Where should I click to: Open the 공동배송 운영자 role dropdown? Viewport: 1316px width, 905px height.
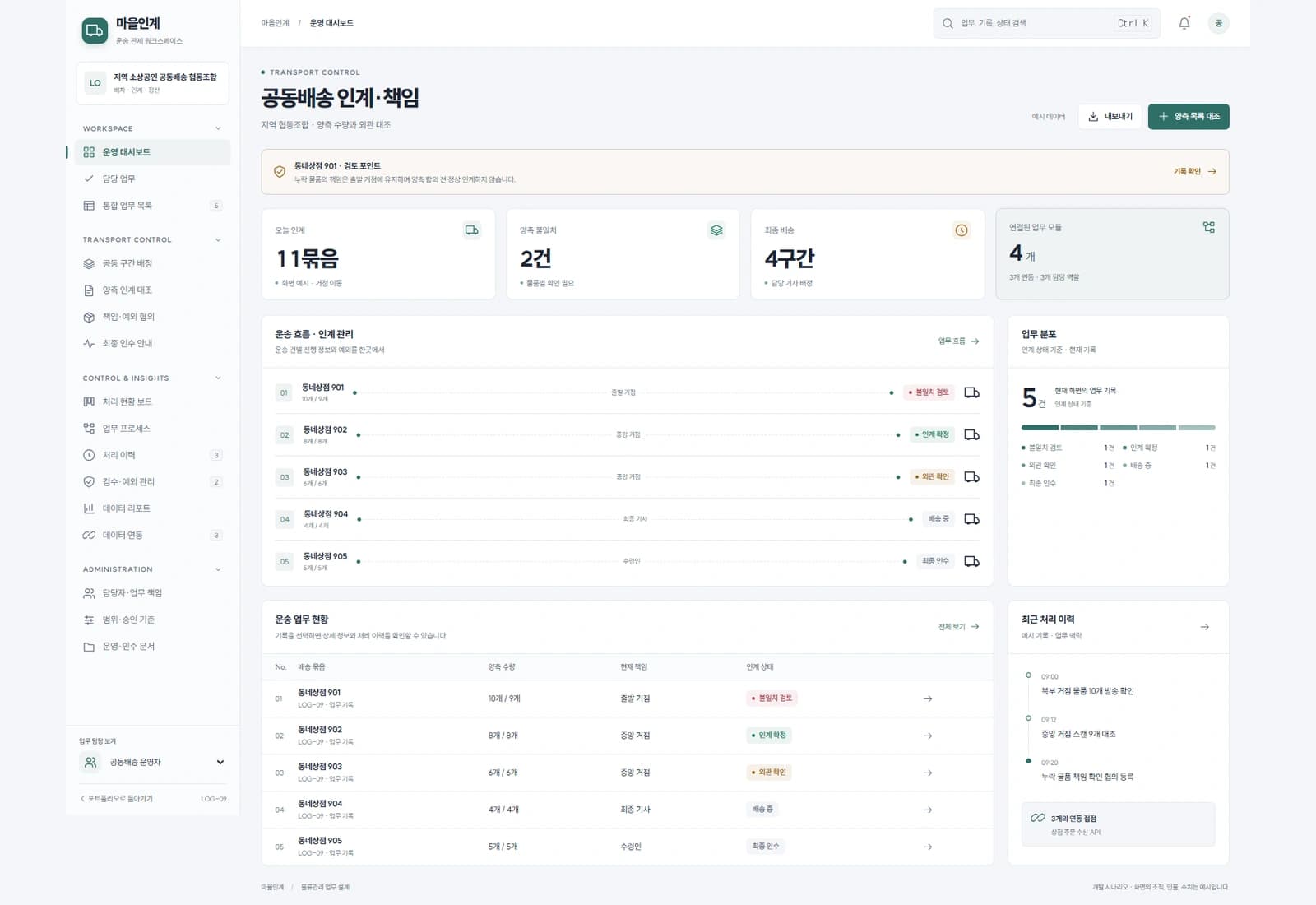[x=153, y=763]
